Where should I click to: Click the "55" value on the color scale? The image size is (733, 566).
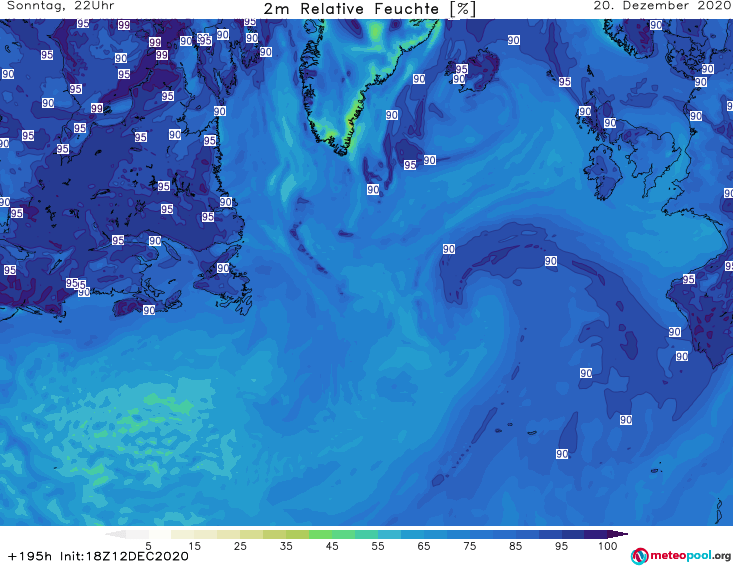(x=378, y=546)
